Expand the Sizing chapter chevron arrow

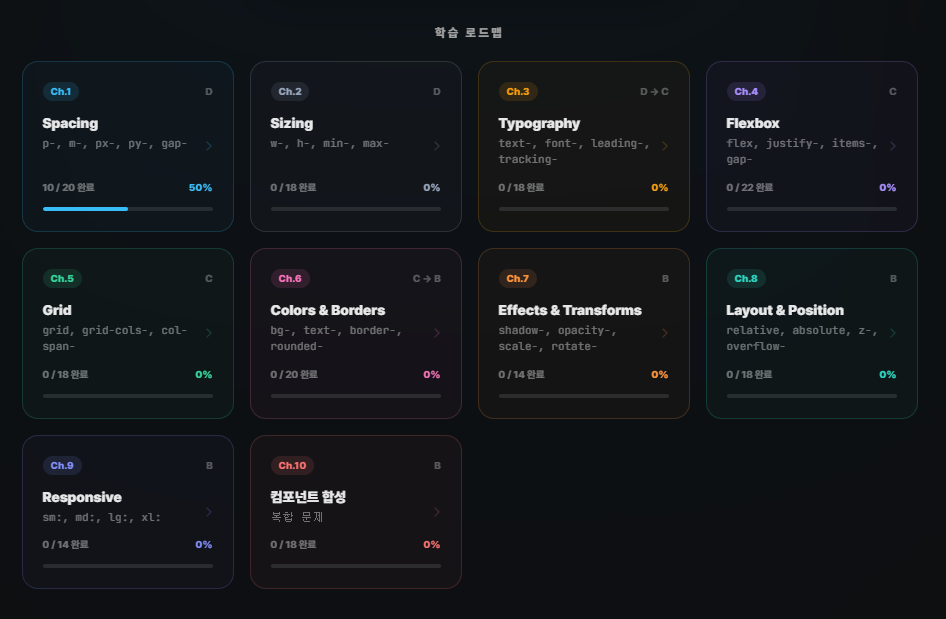click(x=437, y=146)
